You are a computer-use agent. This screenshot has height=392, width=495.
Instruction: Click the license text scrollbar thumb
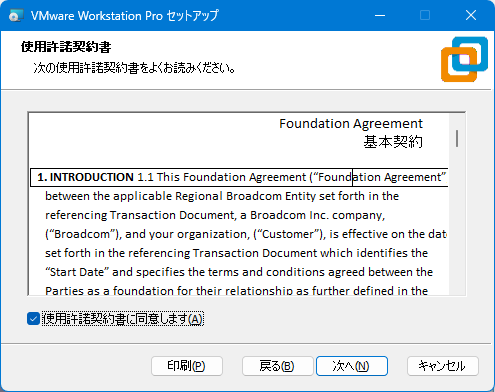[x=457, y=138]
